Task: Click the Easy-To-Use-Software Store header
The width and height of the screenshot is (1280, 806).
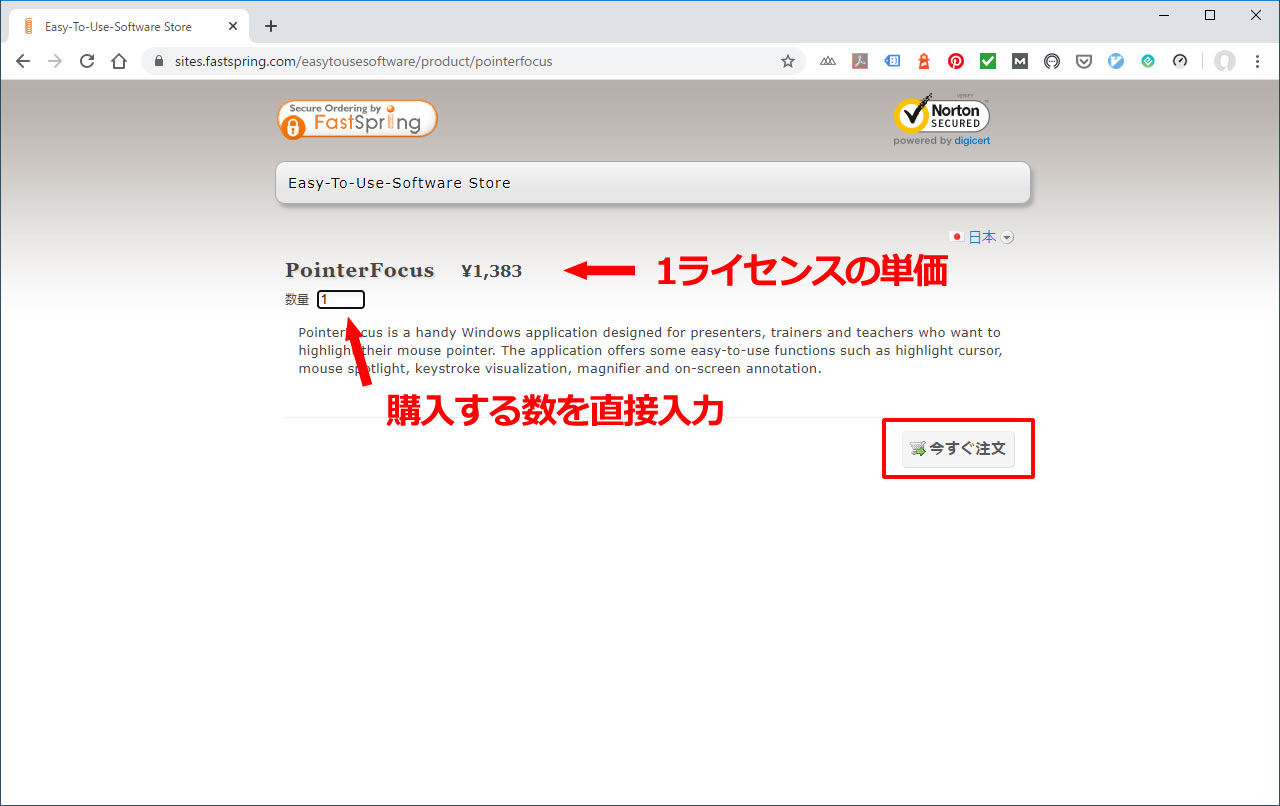Action: point(653,183)
